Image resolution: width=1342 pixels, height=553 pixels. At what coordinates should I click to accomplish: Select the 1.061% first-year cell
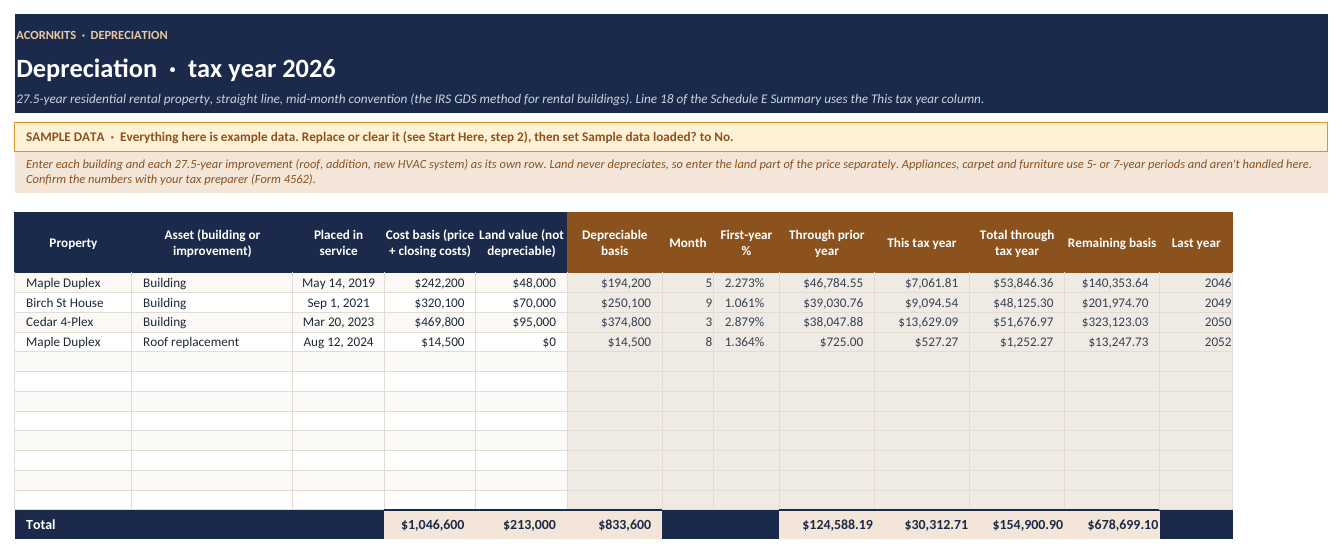coord(746,303)
